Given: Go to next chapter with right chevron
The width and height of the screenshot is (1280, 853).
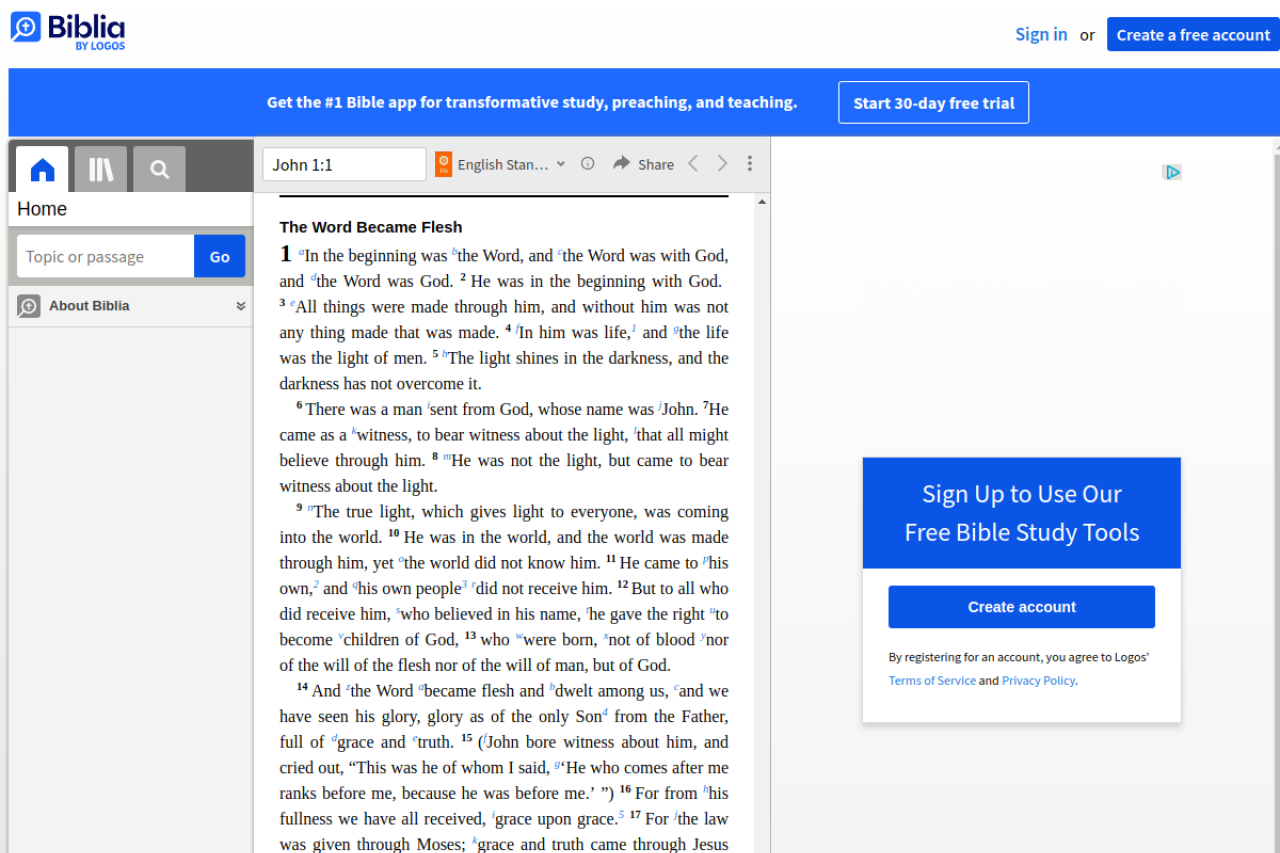Looking at the screenshot, I should pyautogui.click(x=722, y=164).
